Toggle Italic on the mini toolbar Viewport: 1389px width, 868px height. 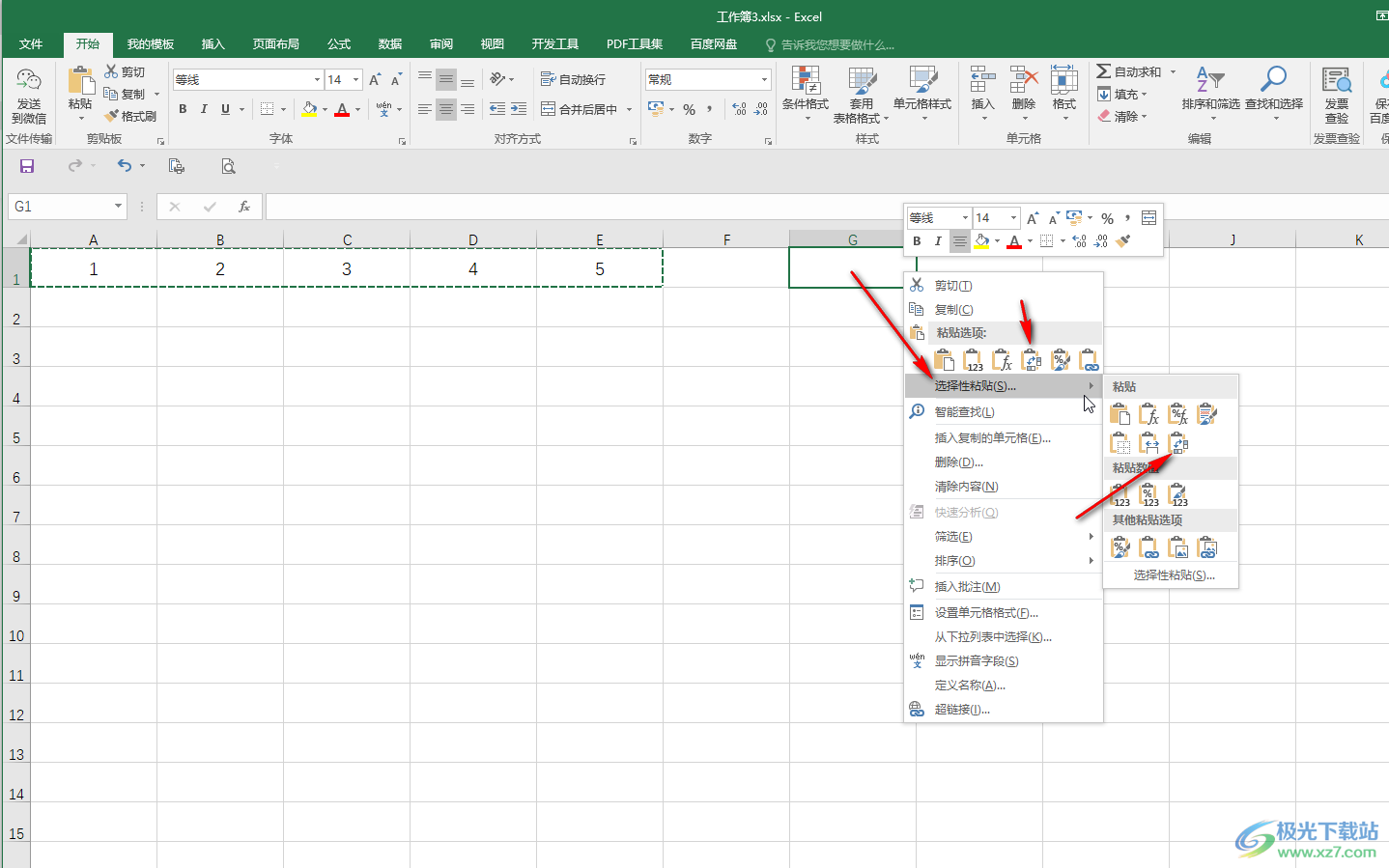pyautogui.click(x=937, y=241)
